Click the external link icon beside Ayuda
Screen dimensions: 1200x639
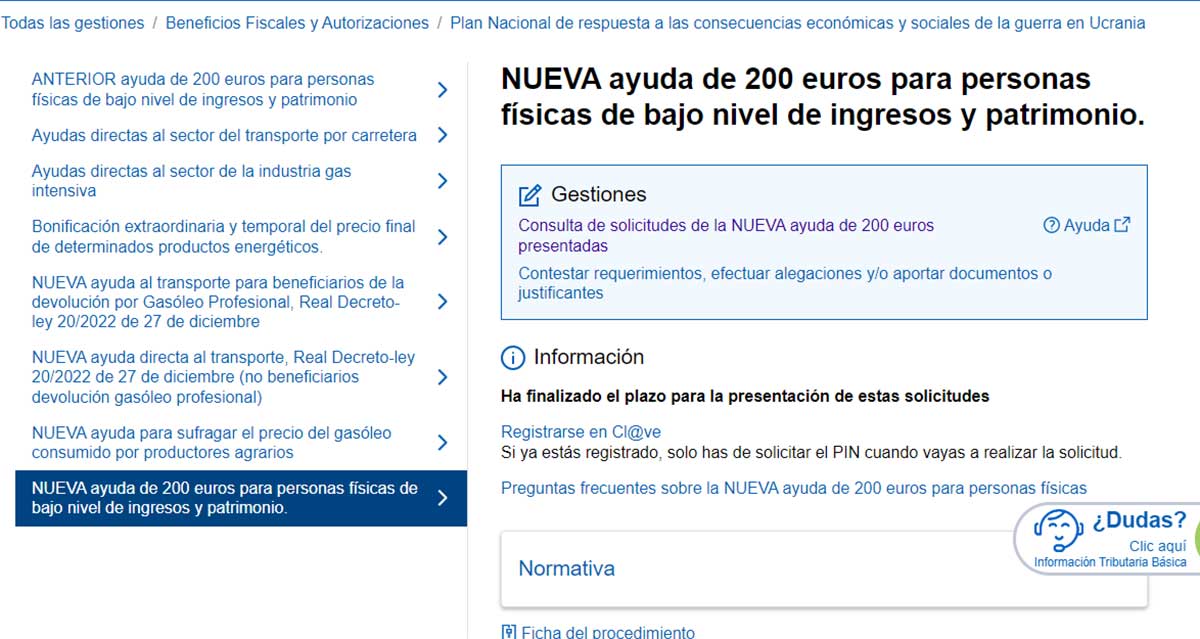1122,225
